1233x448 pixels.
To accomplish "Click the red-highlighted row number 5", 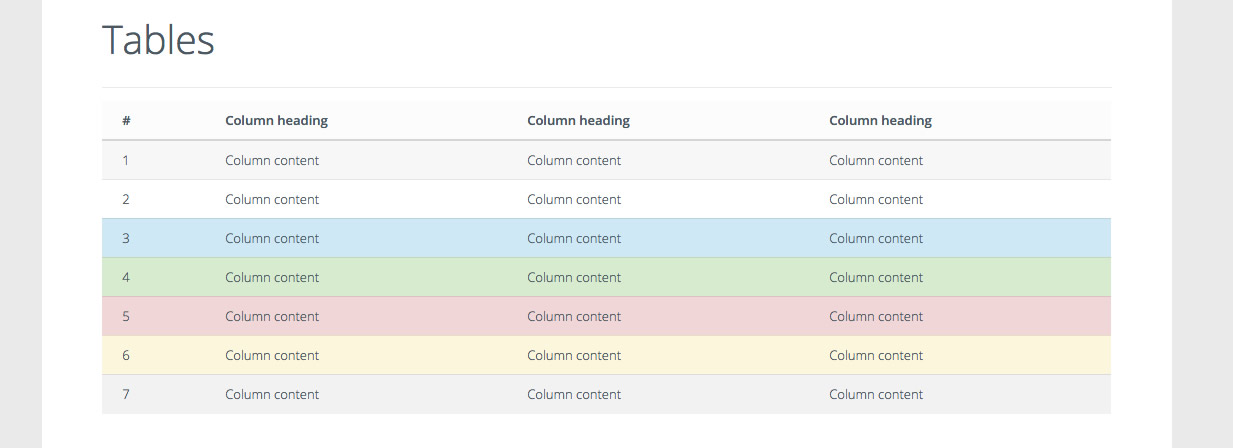I will point(606,316).
